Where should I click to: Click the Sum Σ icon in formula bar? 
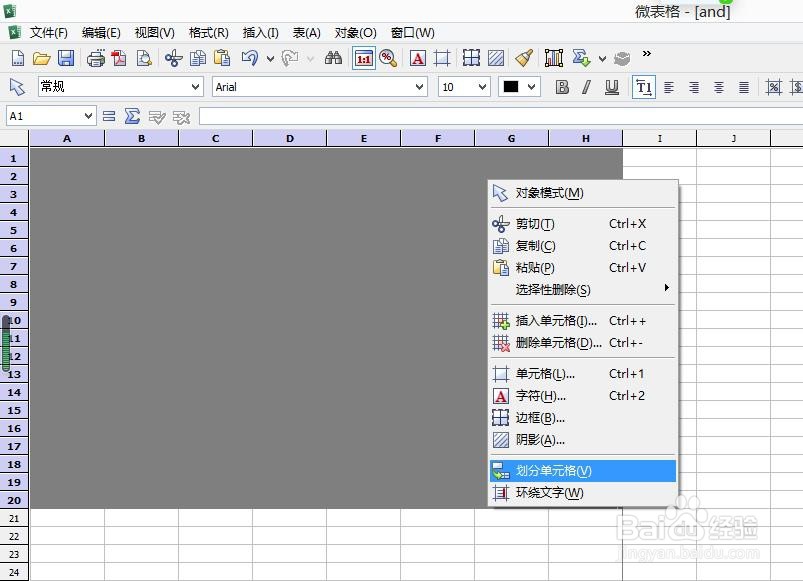133,116
